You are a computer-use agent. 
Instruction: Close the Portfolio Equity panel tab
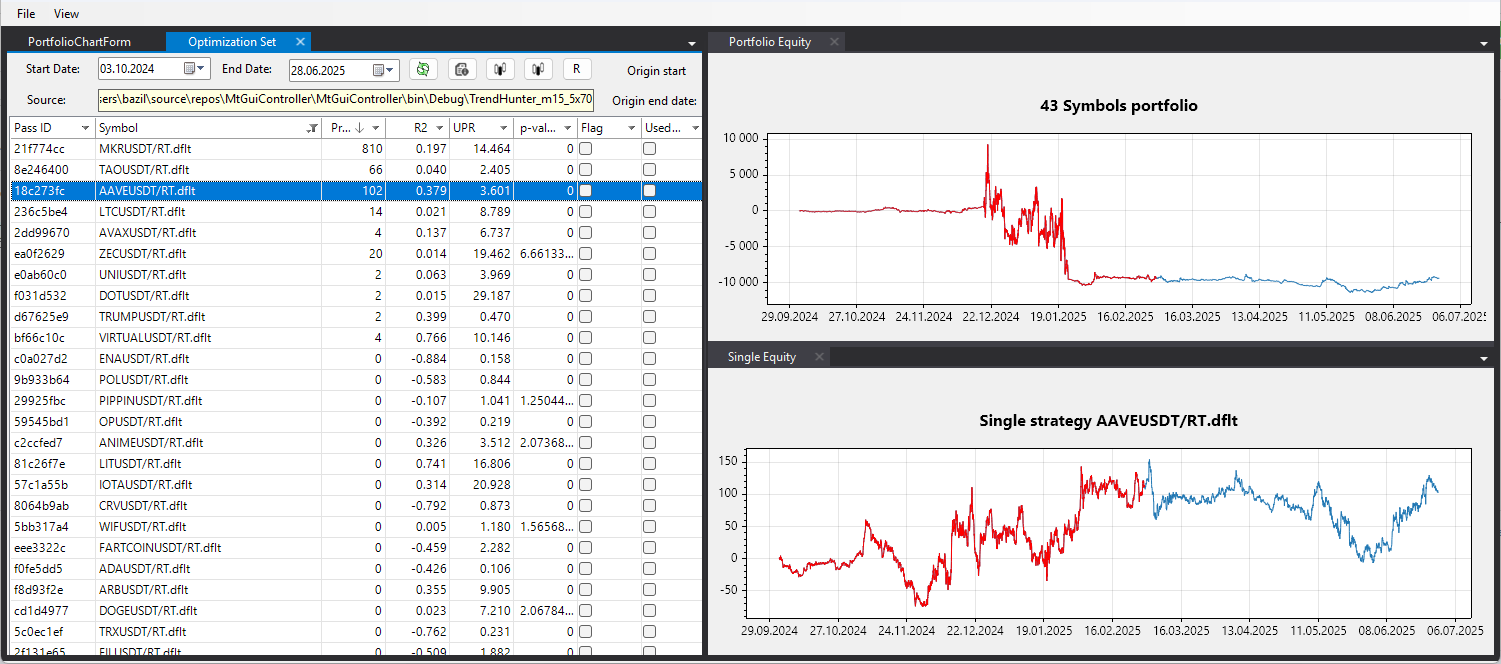click(x=834, y=42)
